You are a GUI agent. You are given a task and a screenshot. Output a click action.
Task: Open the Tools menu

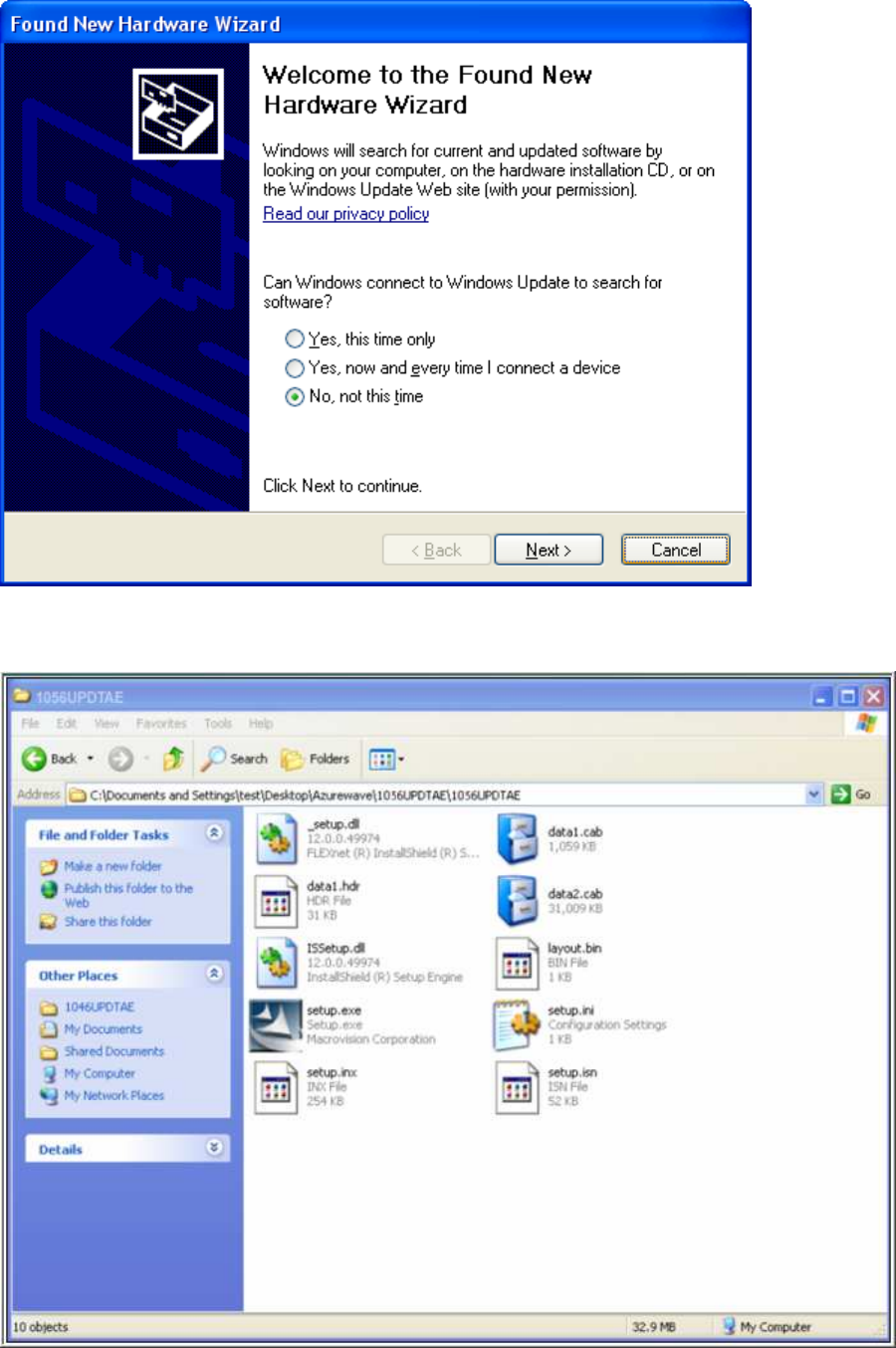(218, 724)
